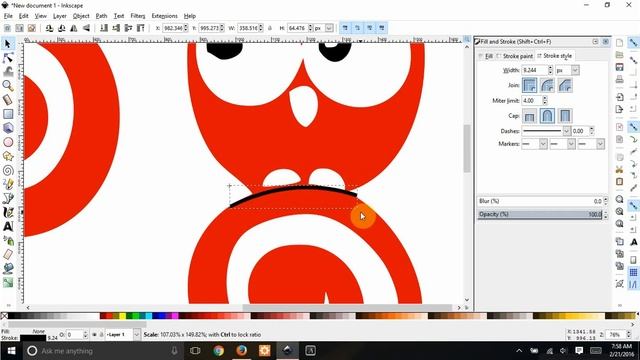Select the Spiral tool
Image resolution: width=640 pixels, height=360 pixels.
tap(8, 170)
